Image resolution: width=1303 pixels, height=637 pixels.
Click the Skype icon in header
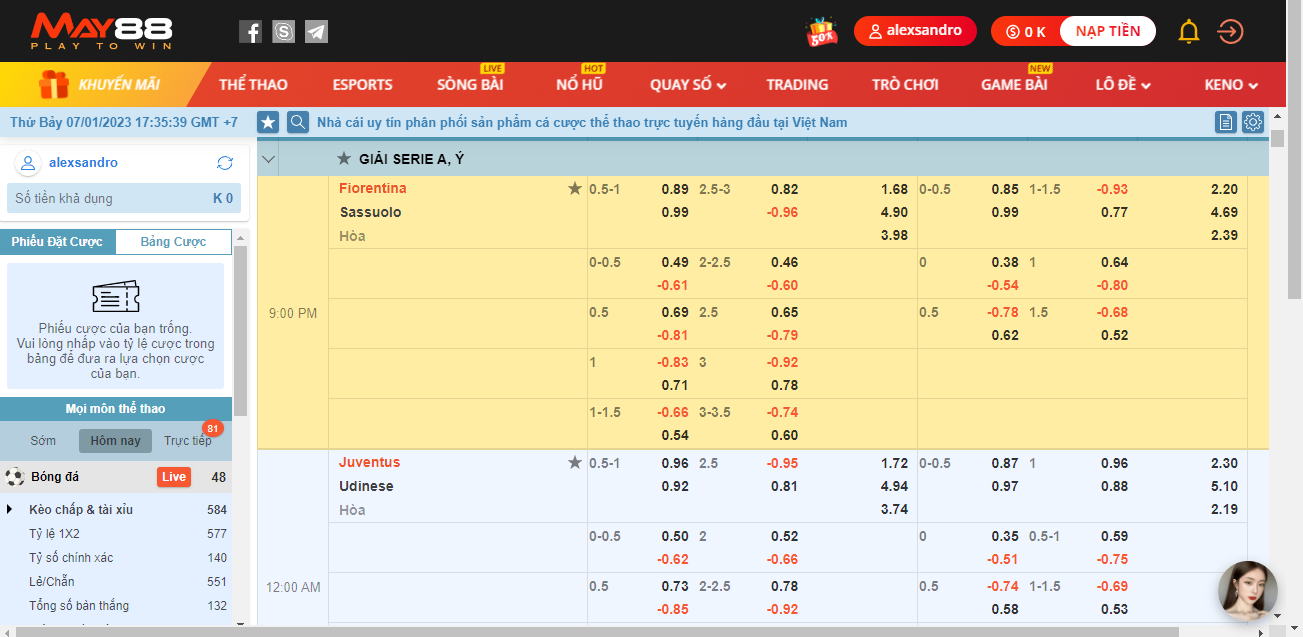(283, 32)
